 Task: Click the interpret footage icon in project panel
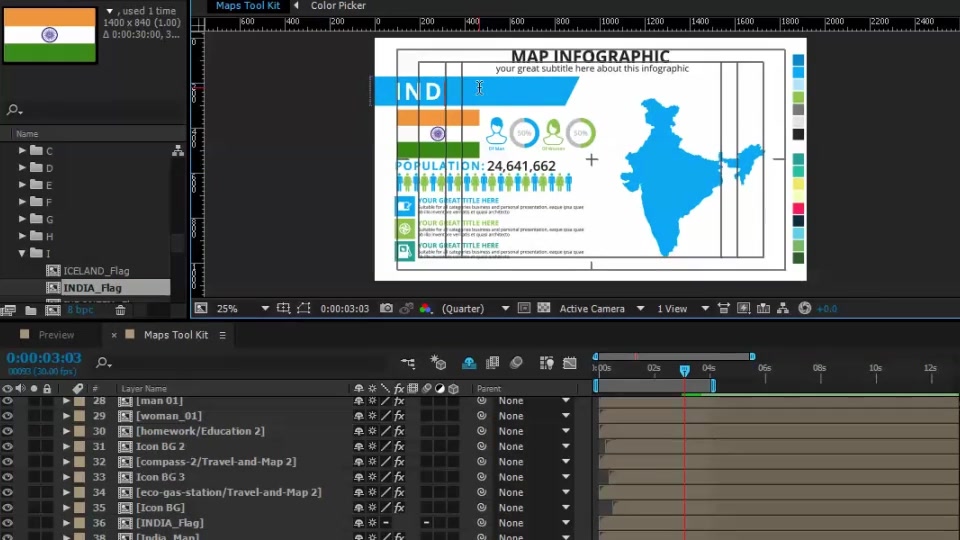click(8, 311)
